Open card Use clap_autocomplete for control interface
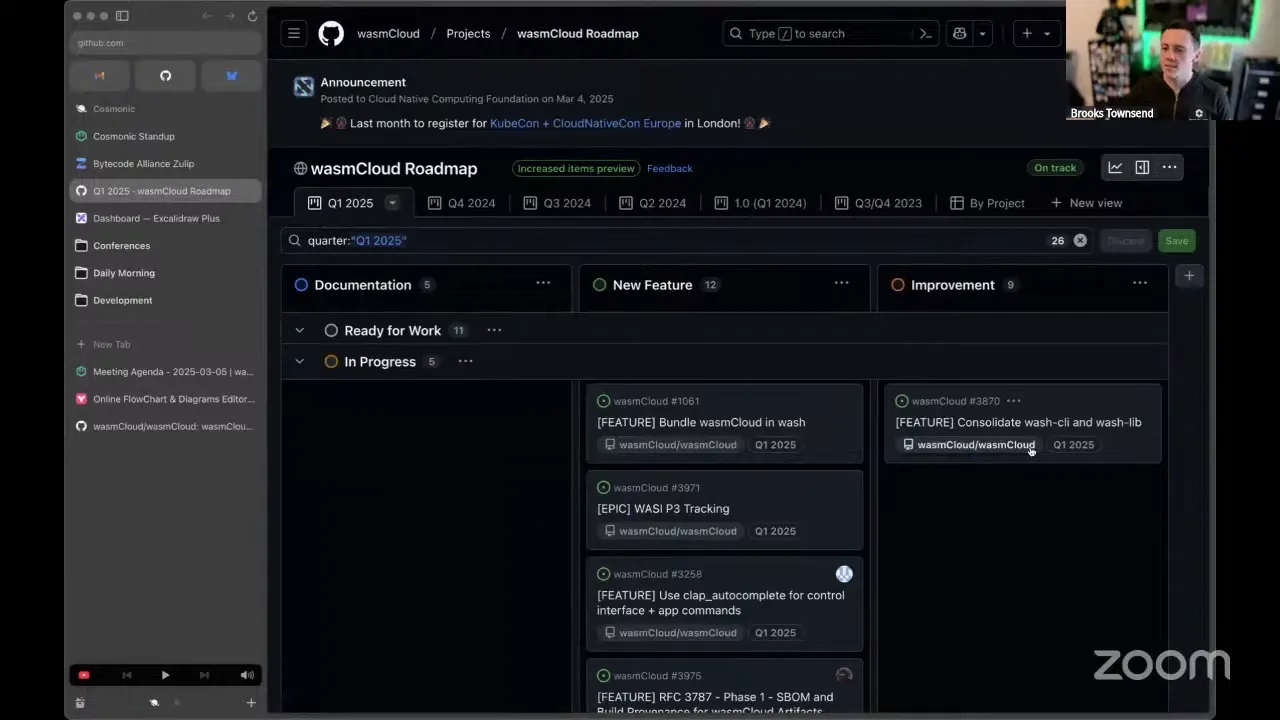1280x720 pixels. 720,602
